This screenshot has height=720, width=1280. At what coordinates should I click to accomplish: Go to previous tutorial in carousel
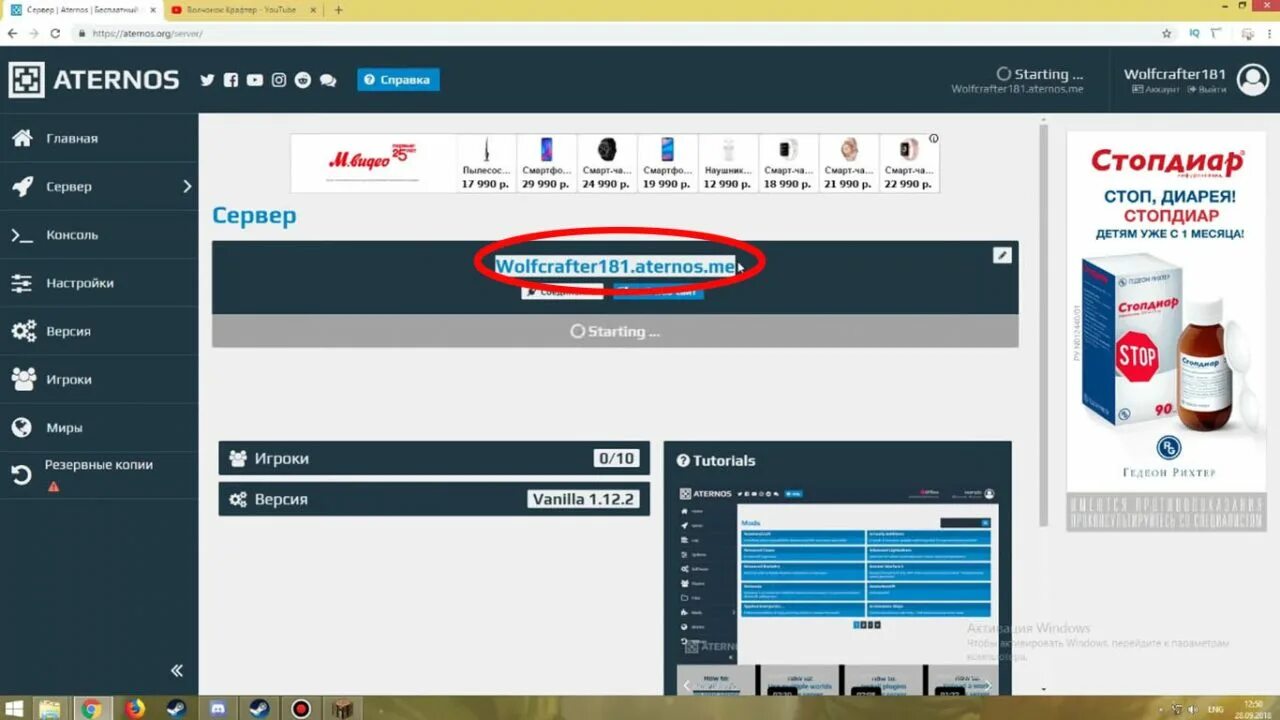687,685
